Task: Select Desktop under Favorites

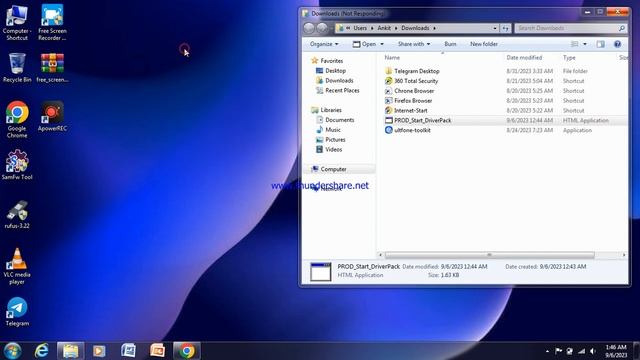Action: [x=331, y=71]
